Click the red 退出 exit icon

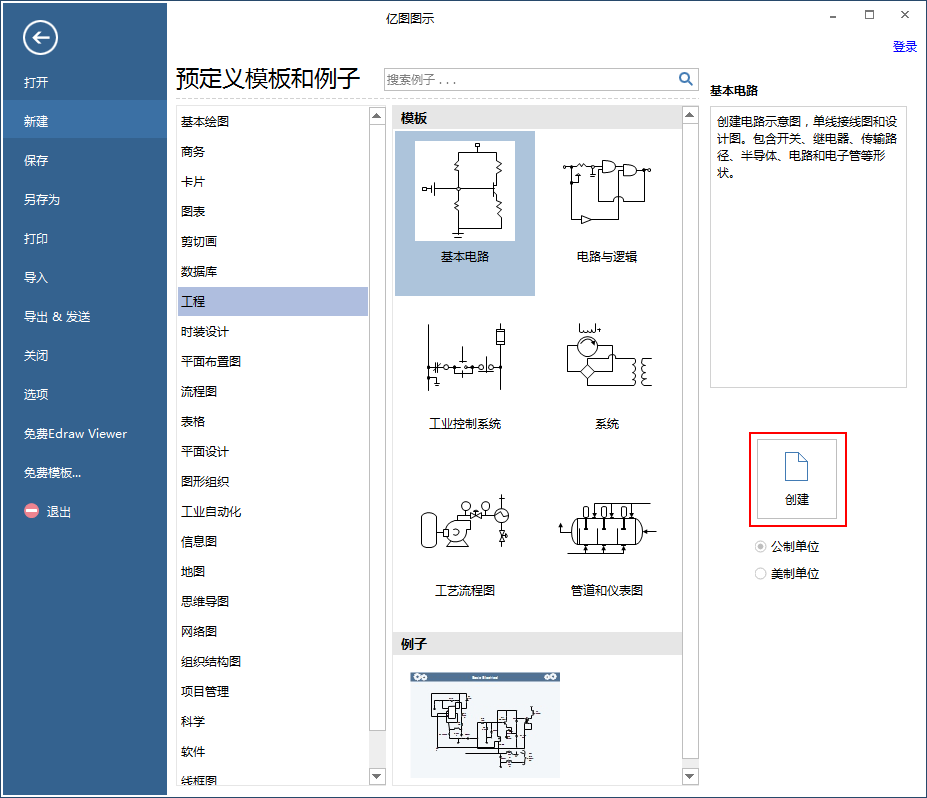coord(31,511)
